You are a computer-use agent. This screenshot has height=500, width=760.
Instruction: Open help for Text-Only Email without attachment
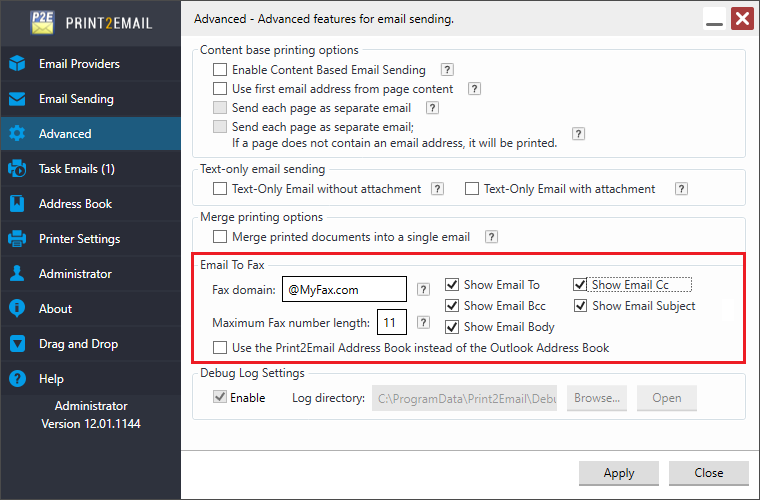[437, 188]
